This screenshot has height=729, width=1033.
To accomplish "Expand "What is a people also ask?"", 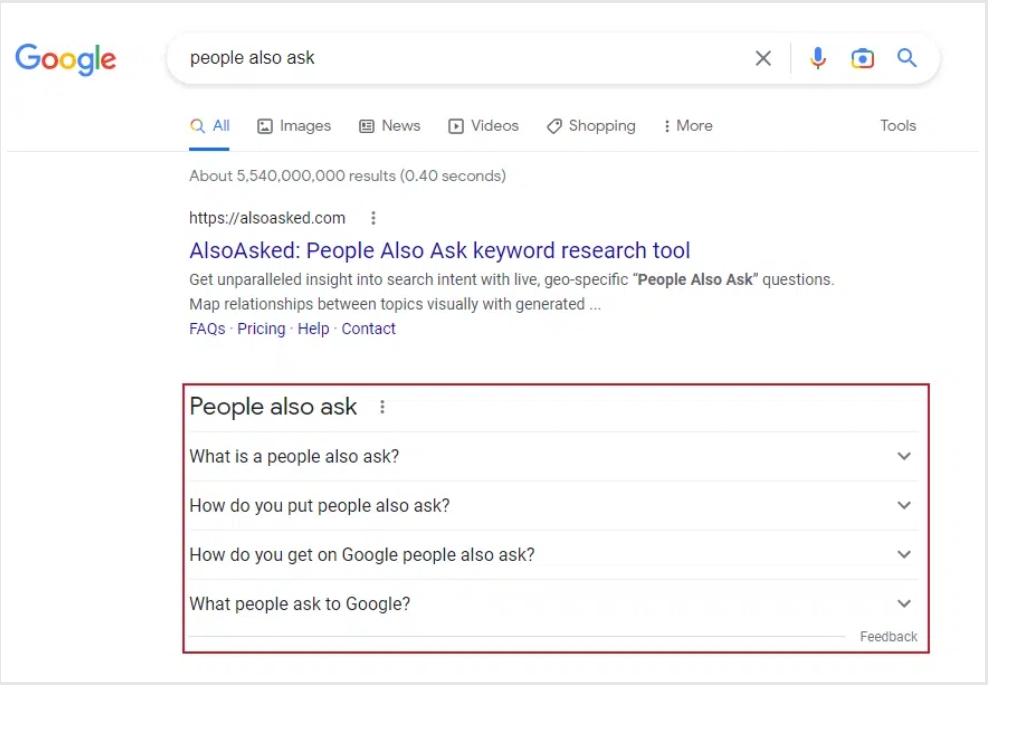I will pos(904,457).
